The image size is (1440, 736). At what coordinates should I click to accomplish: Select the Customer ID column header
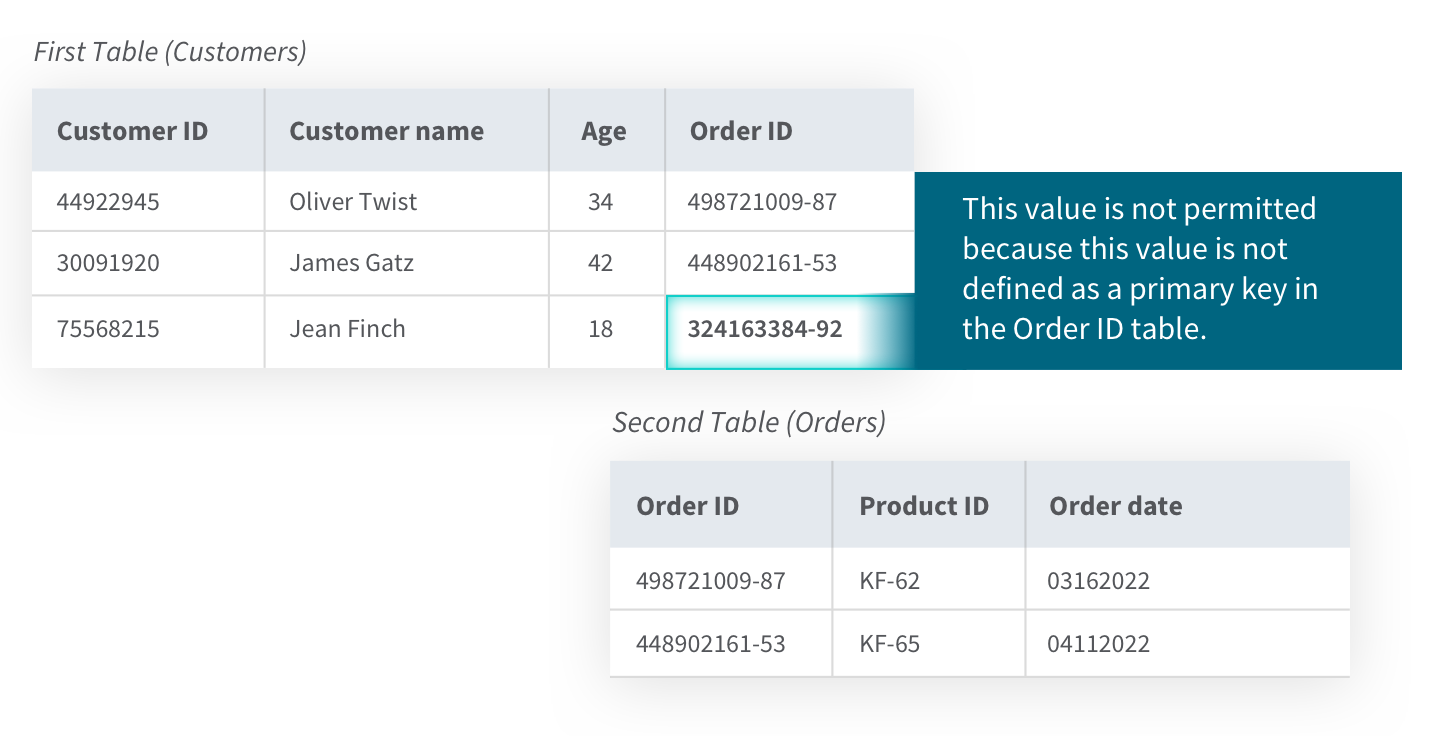pos(148,130)
